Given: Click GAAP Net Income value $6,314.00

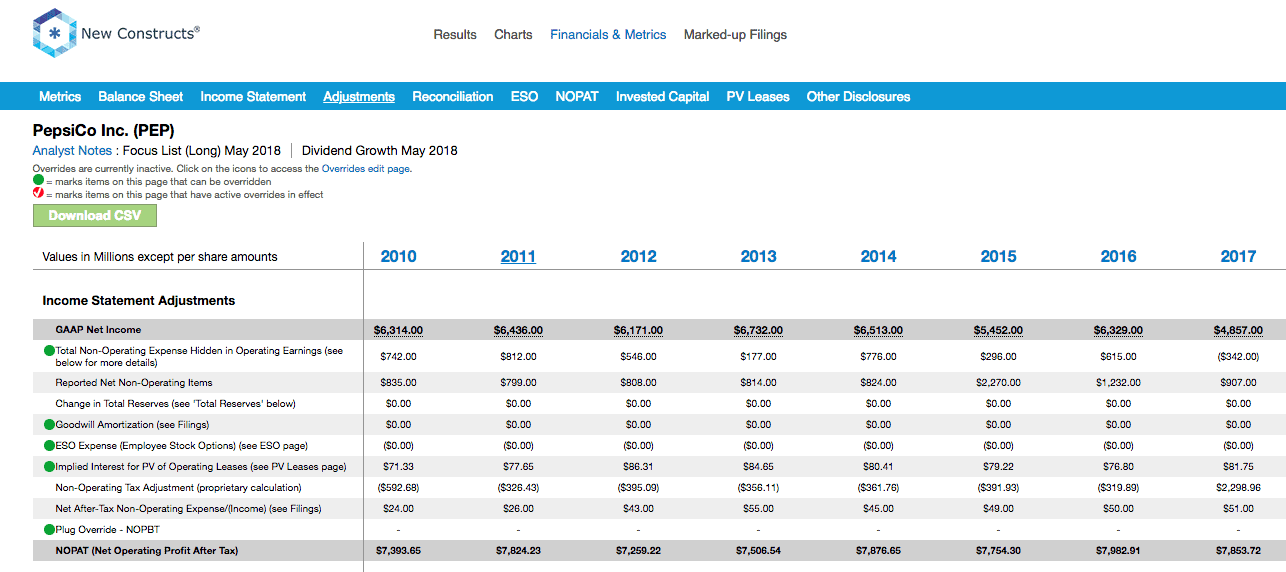Looking at the screenshot, I should [398, 330].
